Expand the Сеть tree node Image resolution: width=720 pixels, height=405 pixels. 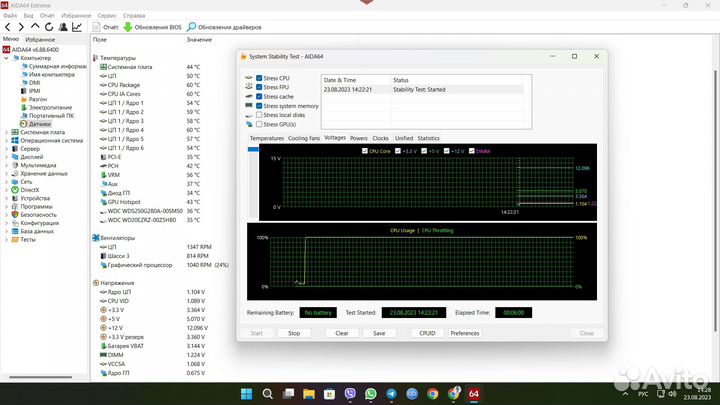tap(6, 182)
